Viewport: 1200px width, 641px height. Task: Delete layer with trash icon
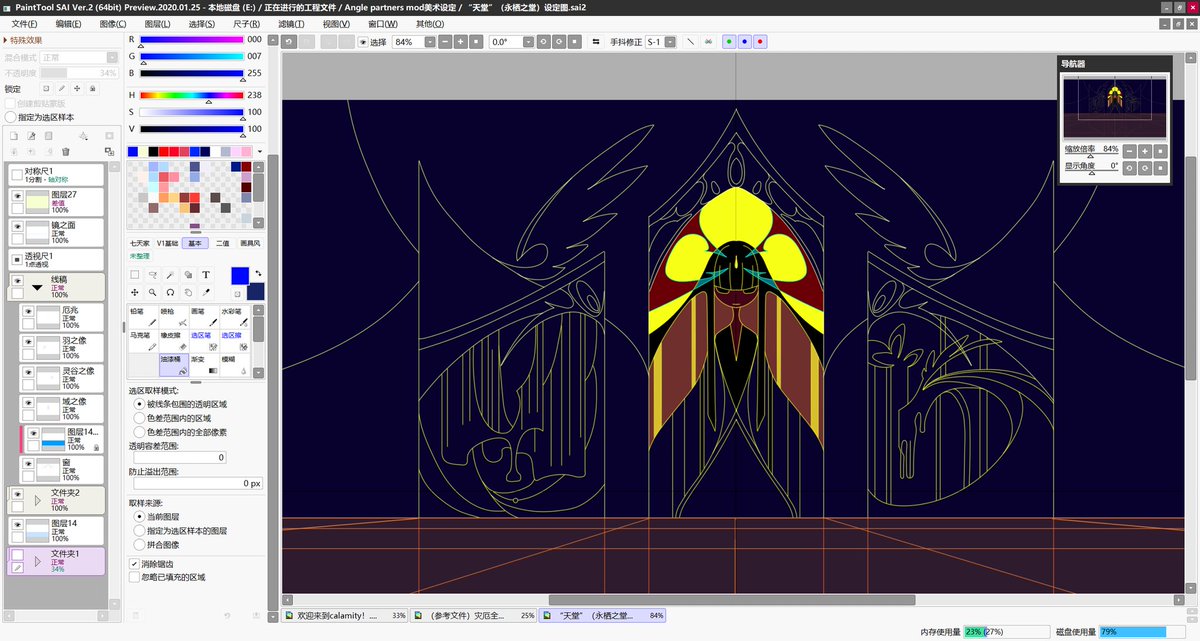66,151
